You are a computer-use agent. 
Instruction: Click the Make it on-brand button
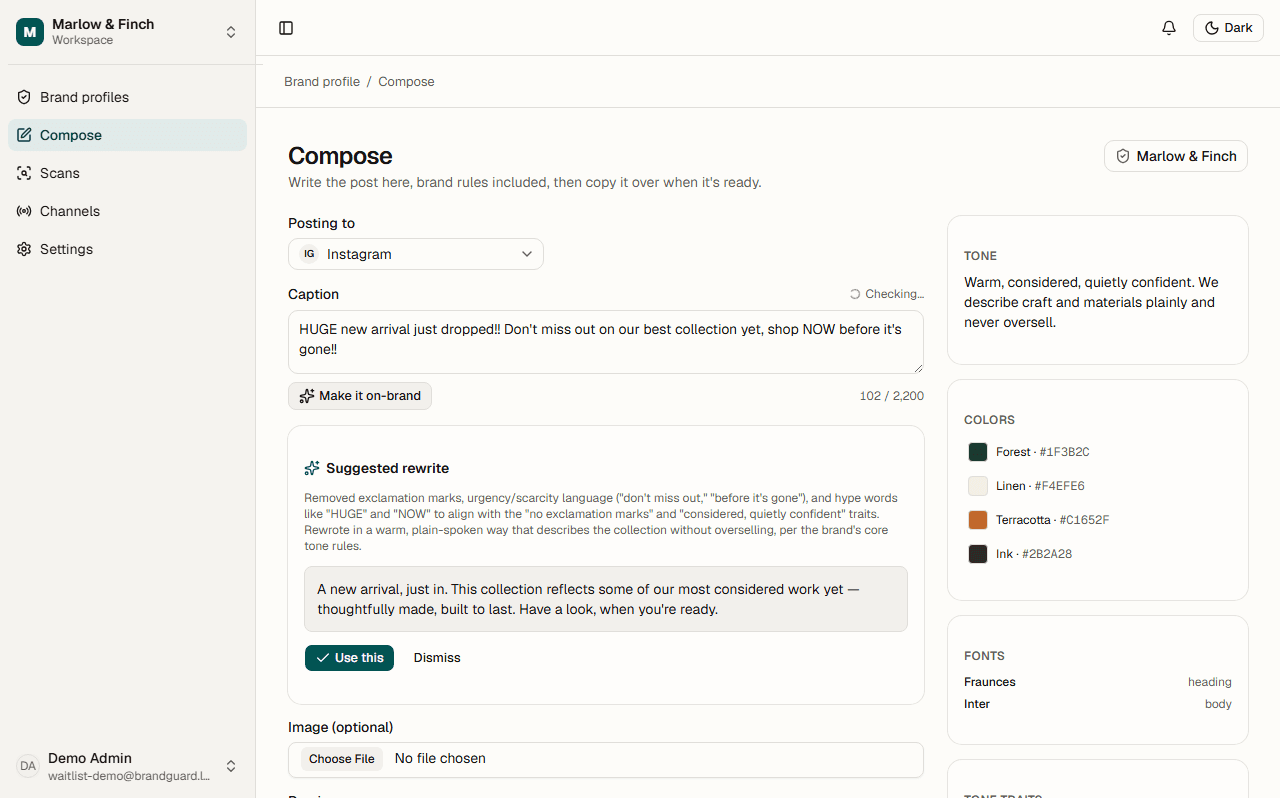tap(360, 396)
